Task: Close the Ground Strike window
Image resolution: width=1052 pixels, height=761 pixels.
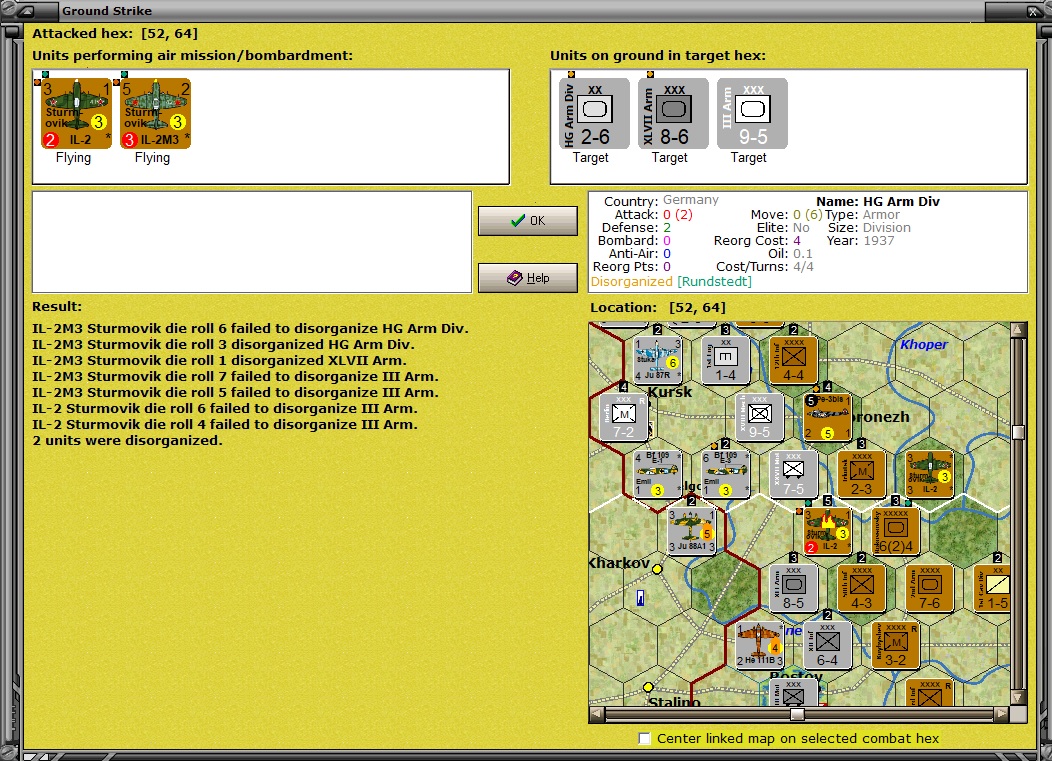Action: point(1034,11)
